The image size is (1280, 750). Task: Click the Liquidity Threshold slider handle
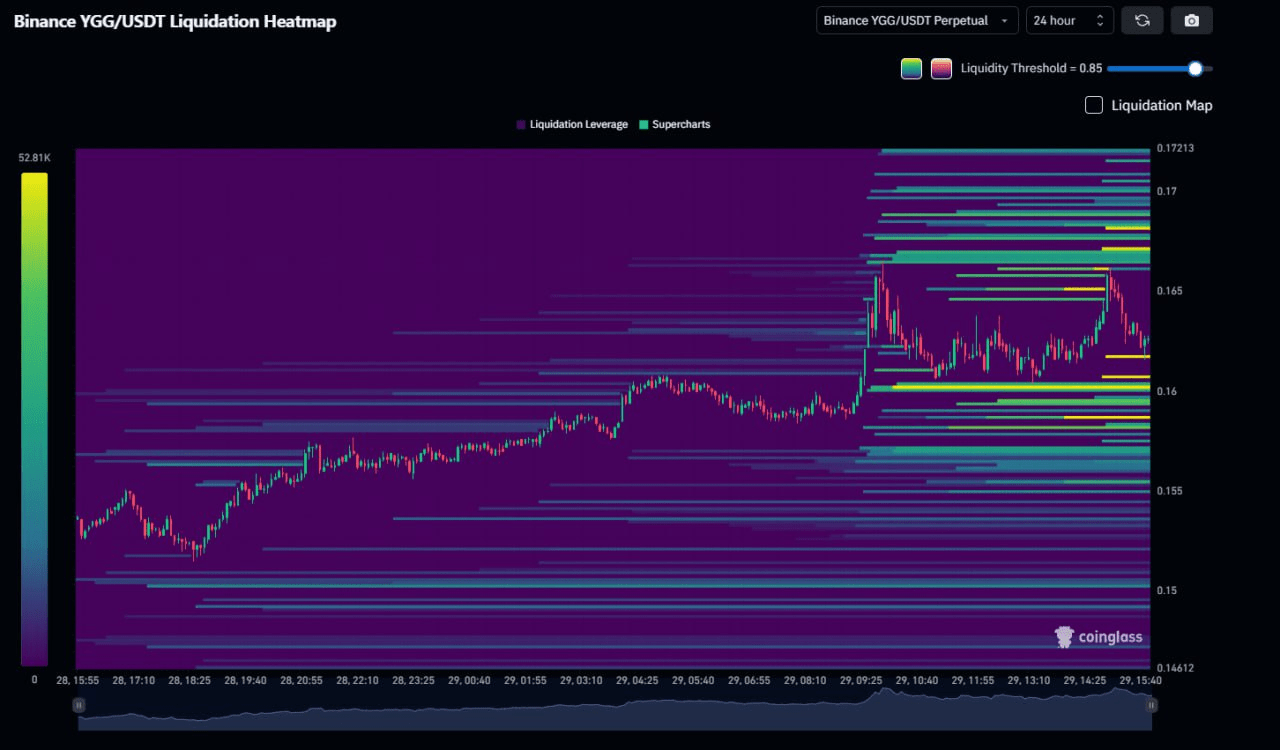[x=1195, y=69]
